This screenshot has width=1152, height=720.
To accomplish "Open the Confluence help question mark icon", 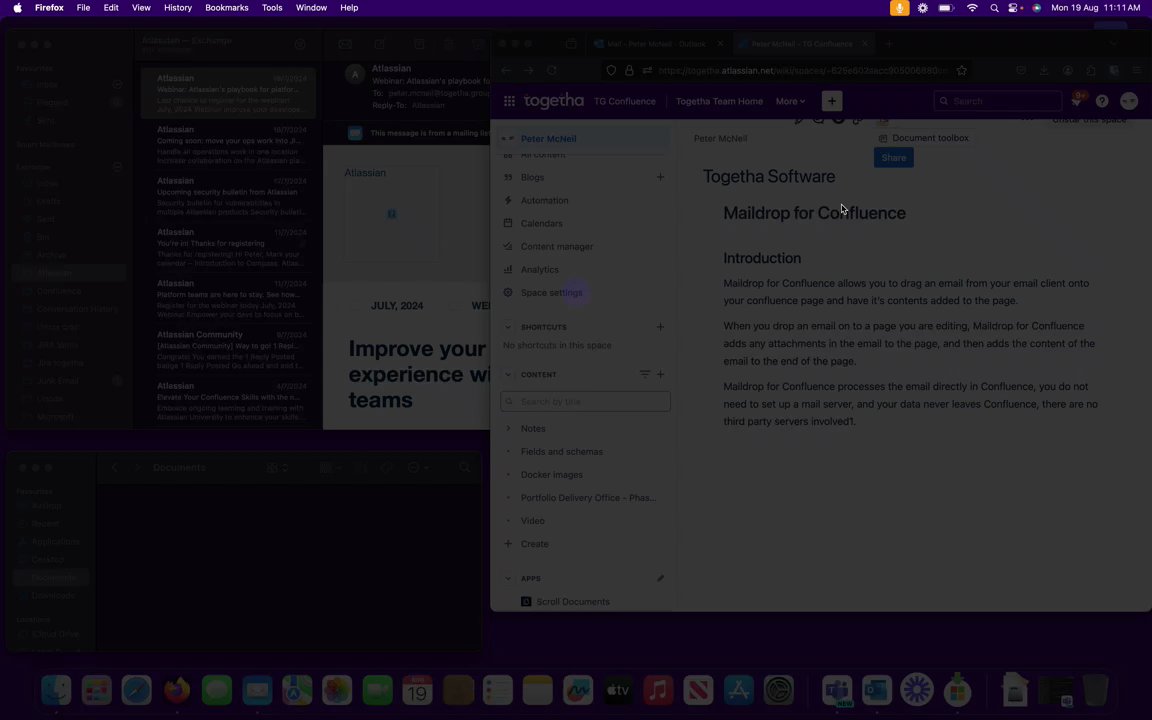I will [1102, 101].
